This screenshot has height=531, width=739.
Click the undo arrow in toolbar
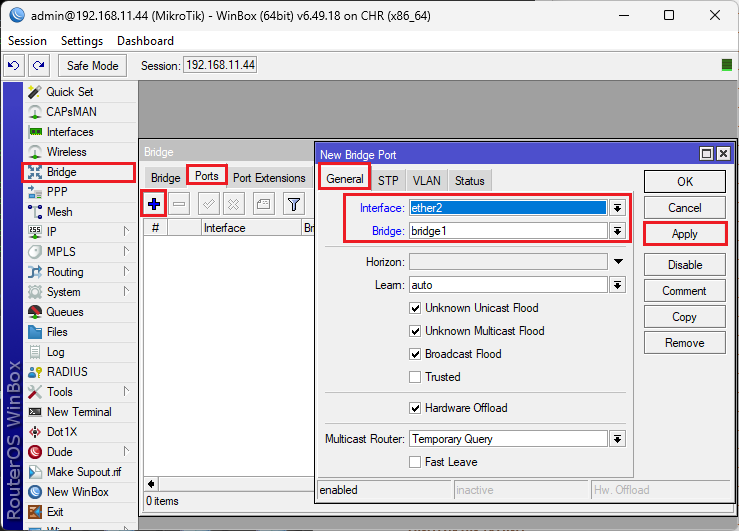tap(14, 65)
